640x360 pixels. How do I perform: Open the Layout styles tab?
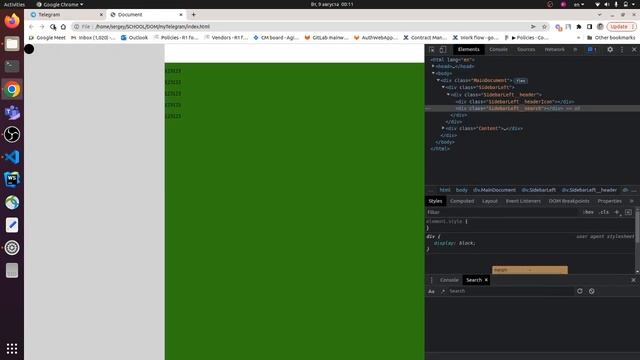tap(490, 201)
